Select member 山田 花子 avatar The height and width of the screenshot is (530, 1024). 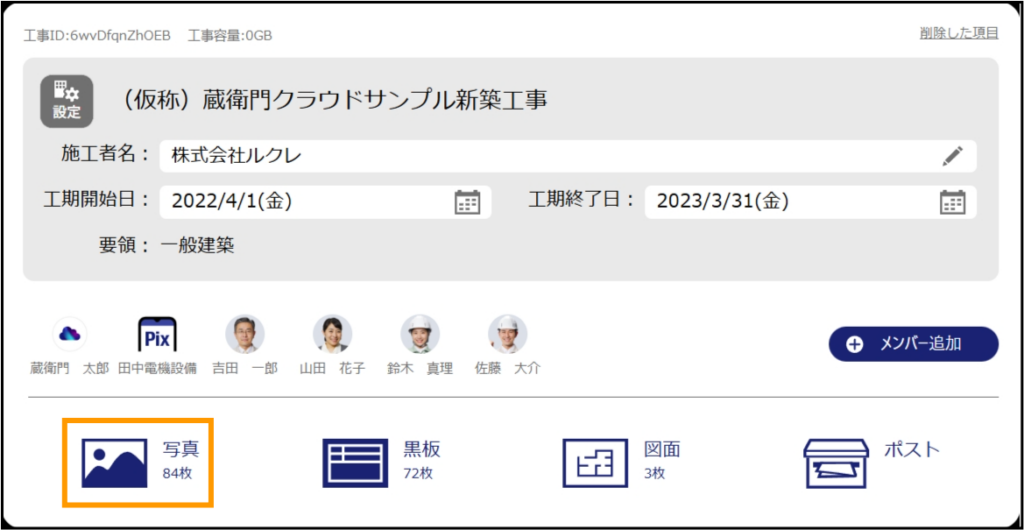tap(332, 335)
